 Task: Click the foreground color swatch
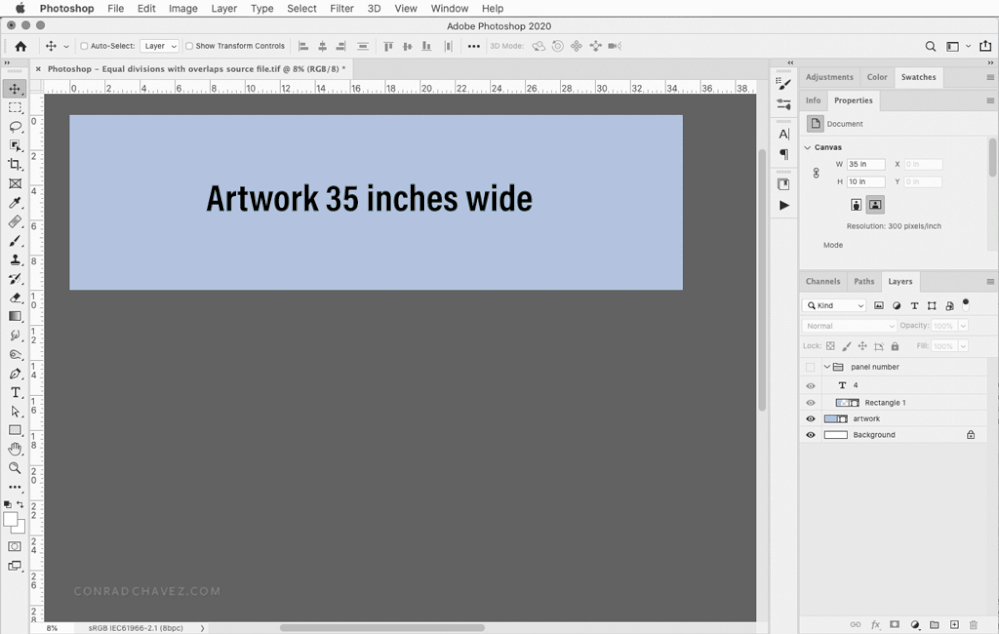pos(10,520)
